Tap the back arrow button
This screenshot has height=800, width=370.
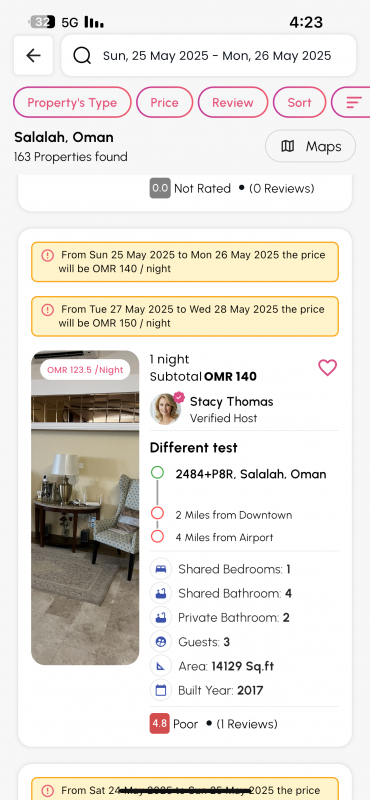click(33, 55)
